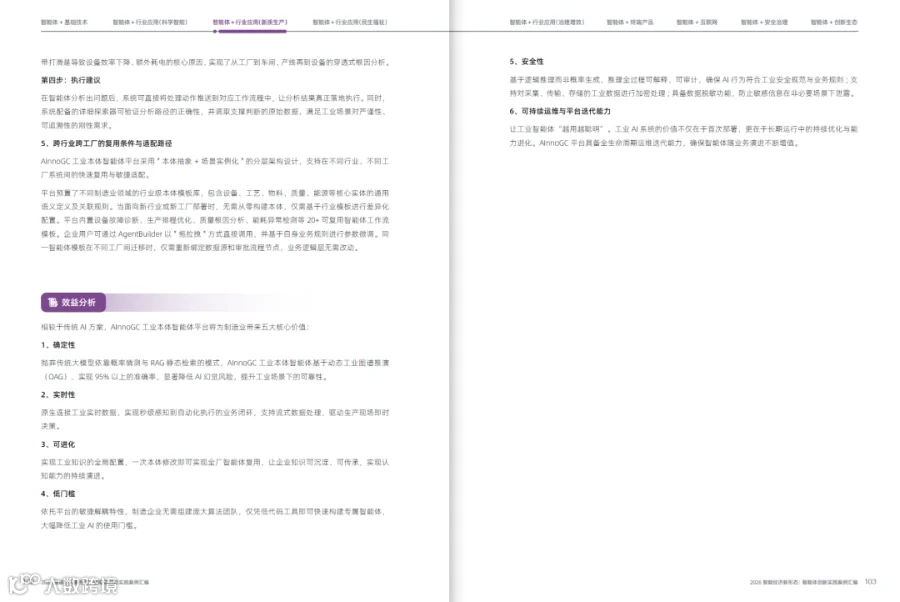Click the 第四步:执行建议 heading
This screenshot has width=900, height=602.
pyautogui.click(x=71, y=80)
